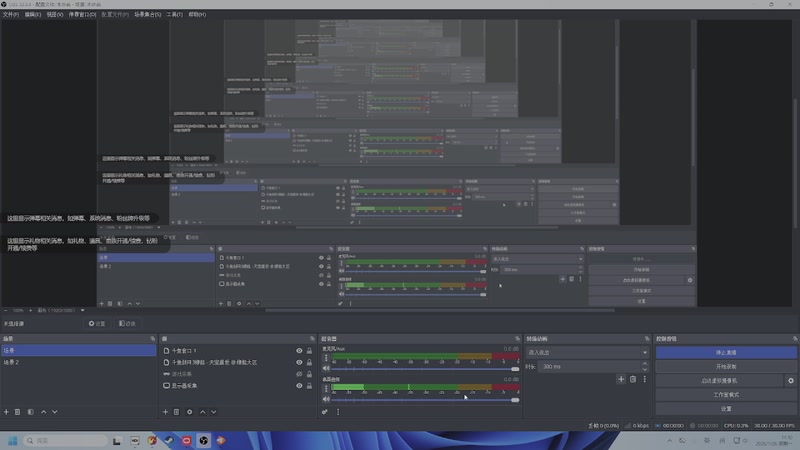Open OBS Studio from the taskbar
This screenshot has height=450, width=800.
click(x=204, y=440)
